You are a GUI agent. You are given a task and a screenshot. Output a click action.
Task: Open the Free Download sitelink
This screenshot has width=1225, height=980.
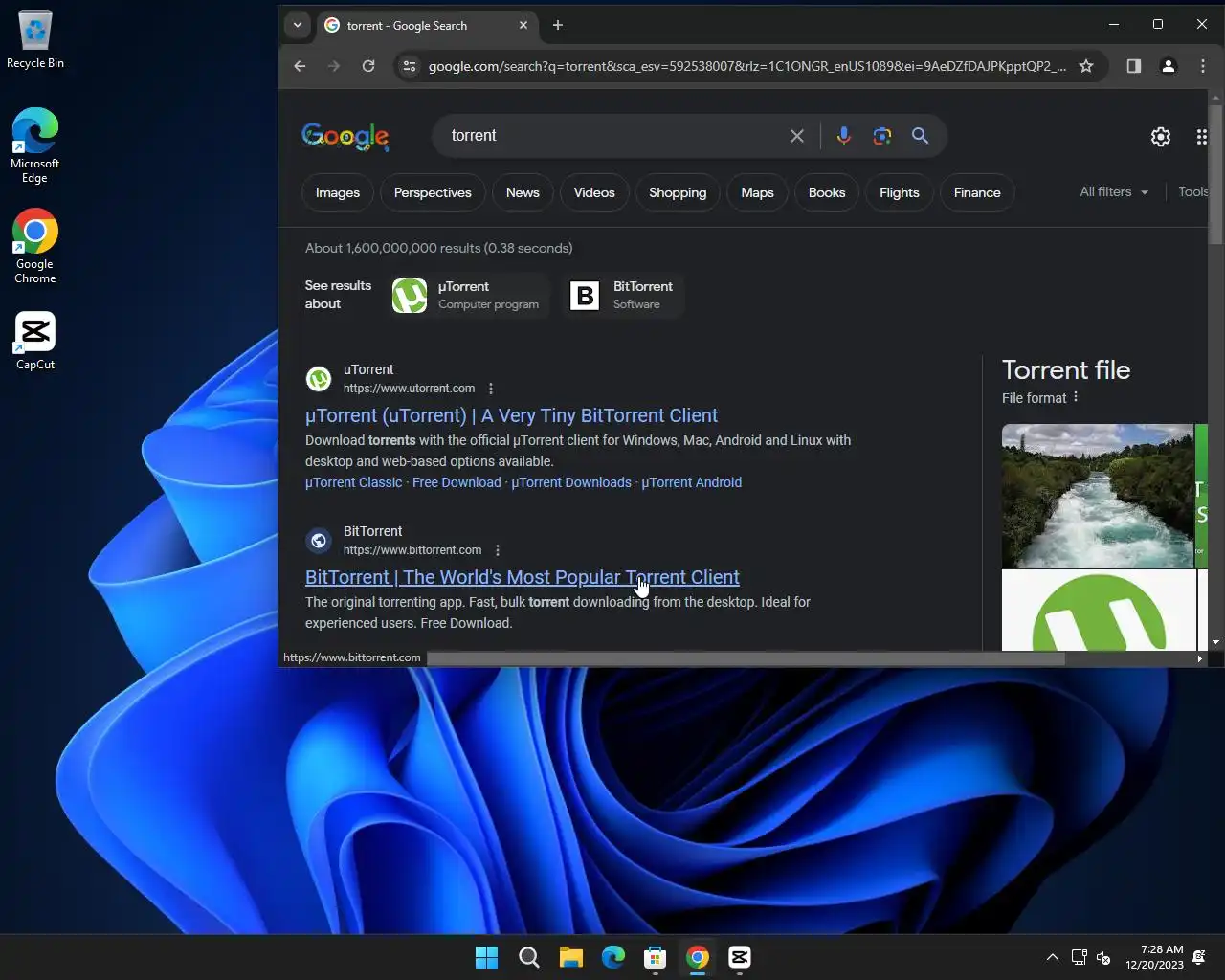(457, 482)
